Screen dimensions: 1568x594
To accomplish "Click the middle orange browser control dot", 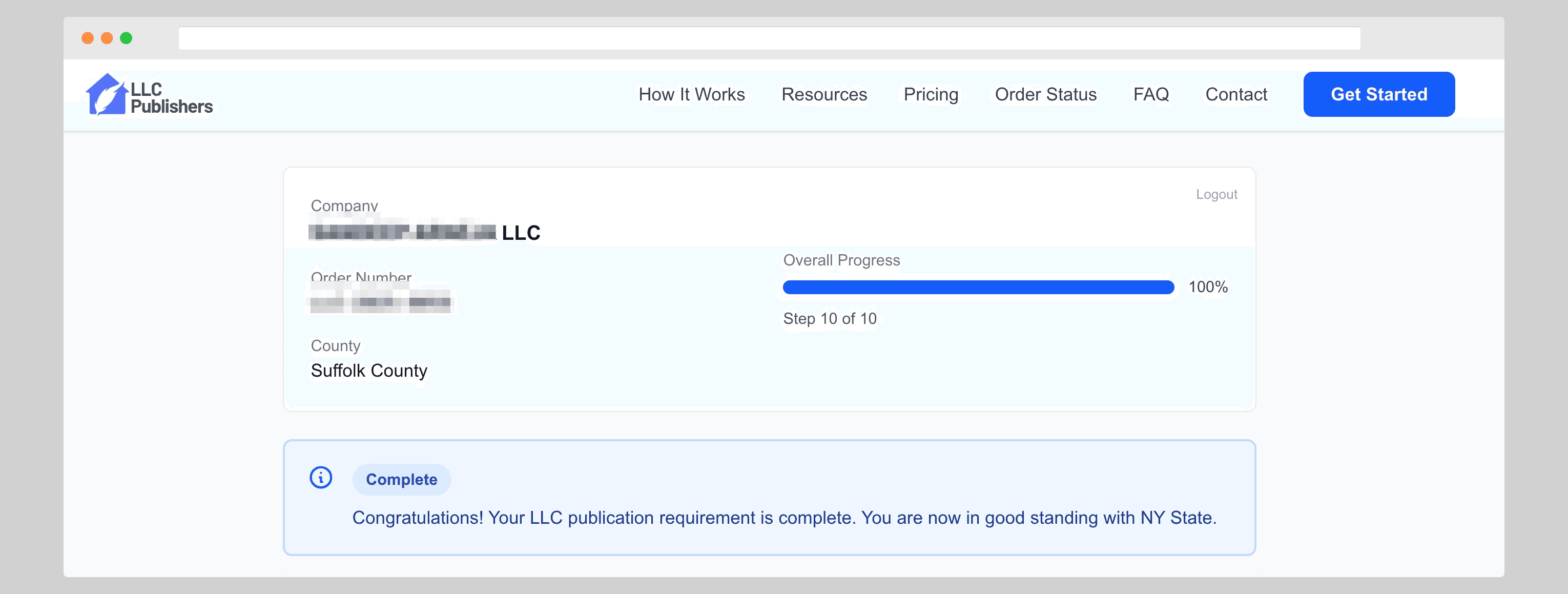I will coord(107,37).
